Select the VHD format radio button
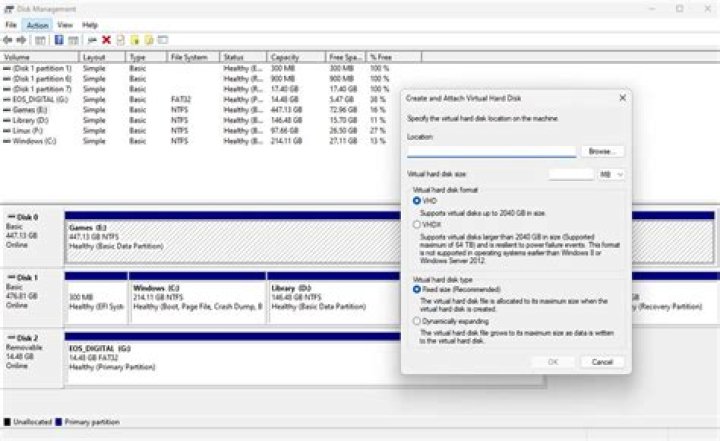720x441 pixels. pos(417,201)
